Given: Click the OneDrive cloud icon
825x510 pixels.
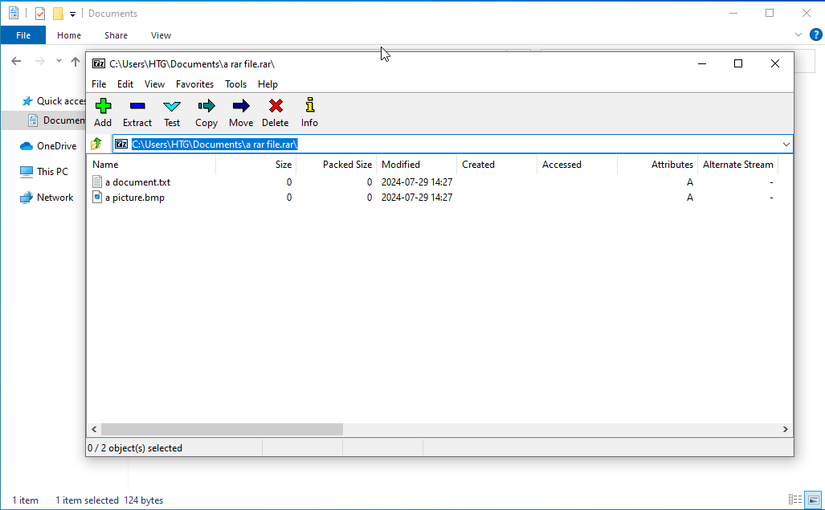Looking at the screenshot, I should (26, 146).
